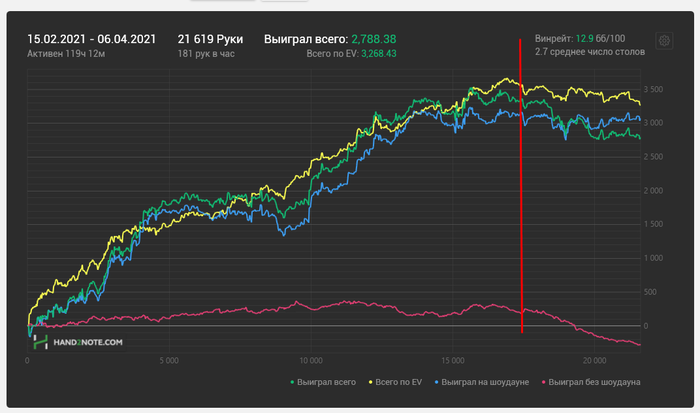Click the '21 619 Руки' hands count

210,39
